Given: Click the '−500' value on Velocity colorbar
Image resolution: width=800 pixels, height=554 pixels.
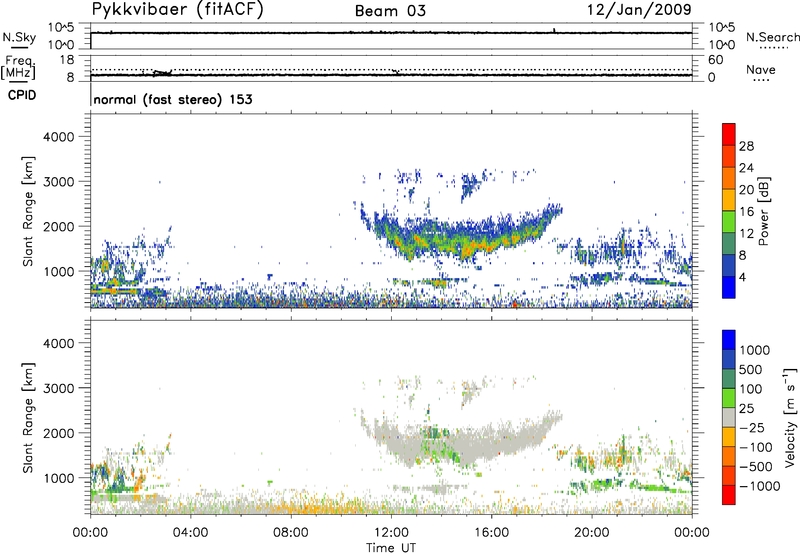Looking at the screenshot, I should pos(756,466).
